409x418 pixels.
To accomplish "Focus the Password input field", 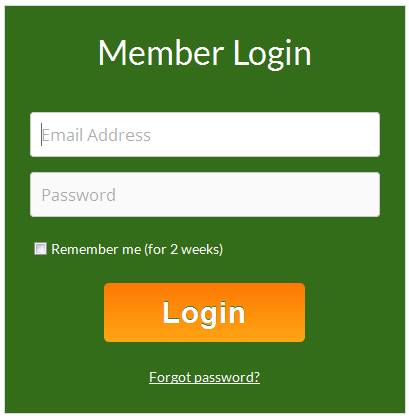I will coord(205,195).
